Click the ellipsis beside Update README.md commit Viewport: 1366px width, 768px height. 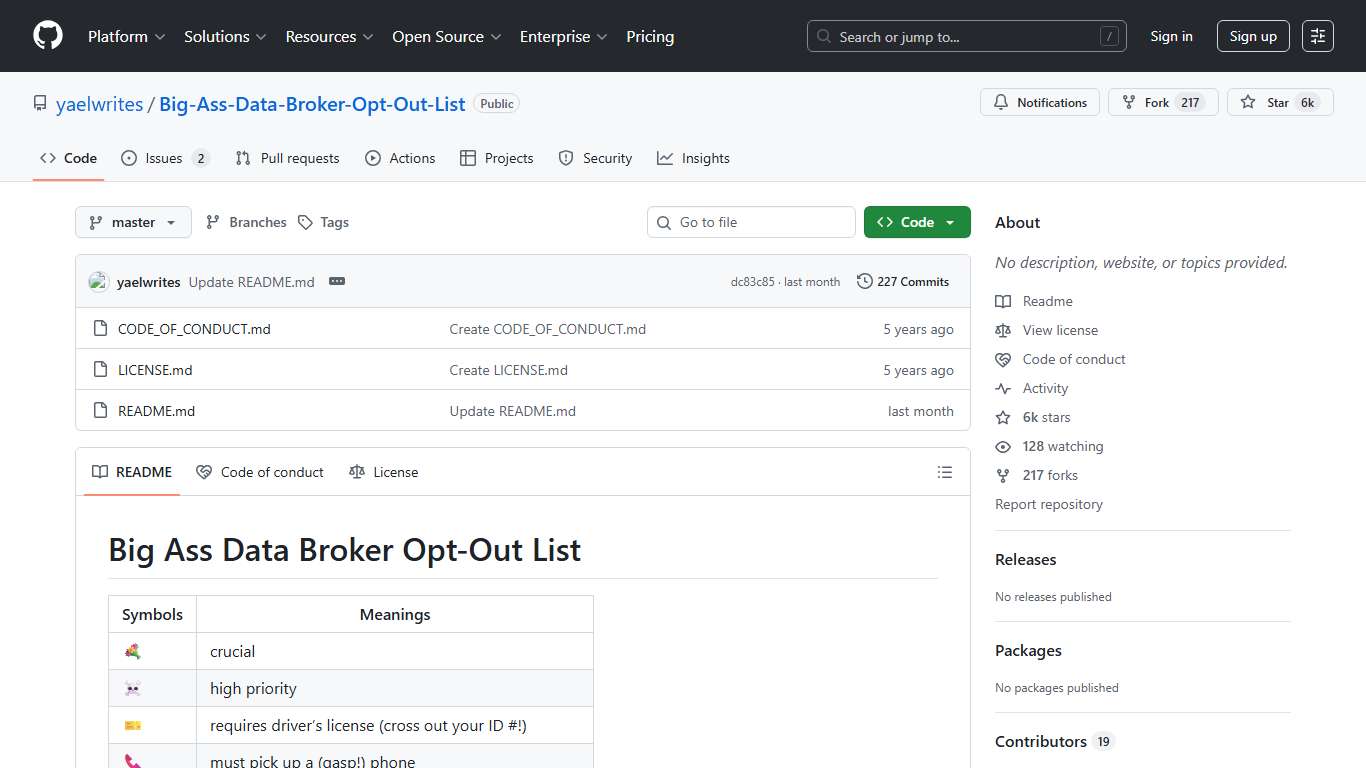pyautogui.click(x=336, y=281)
